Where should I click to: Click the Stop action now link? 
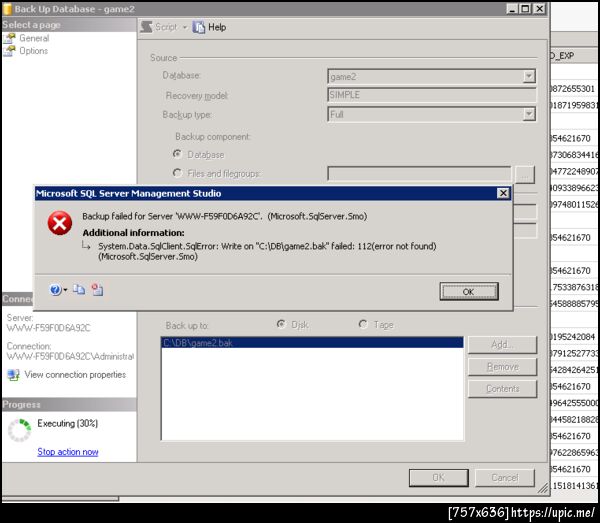click(68, 452)
